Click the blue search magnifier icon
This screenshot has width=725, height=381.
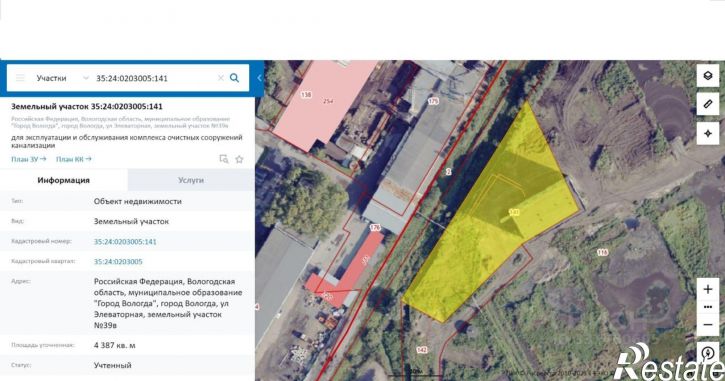234,78
